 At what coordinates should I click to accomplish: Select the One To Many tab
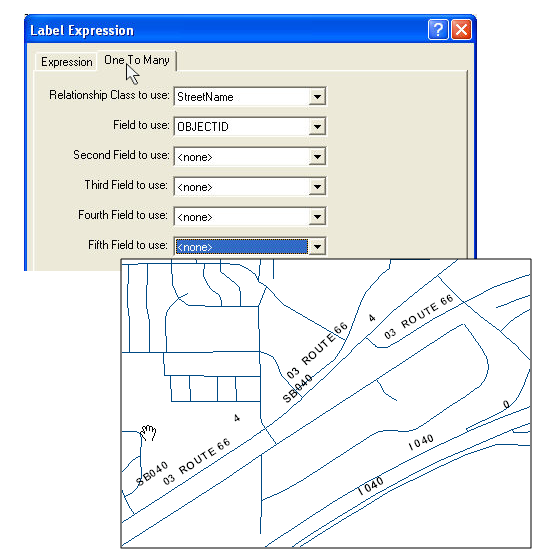point(137,60)
